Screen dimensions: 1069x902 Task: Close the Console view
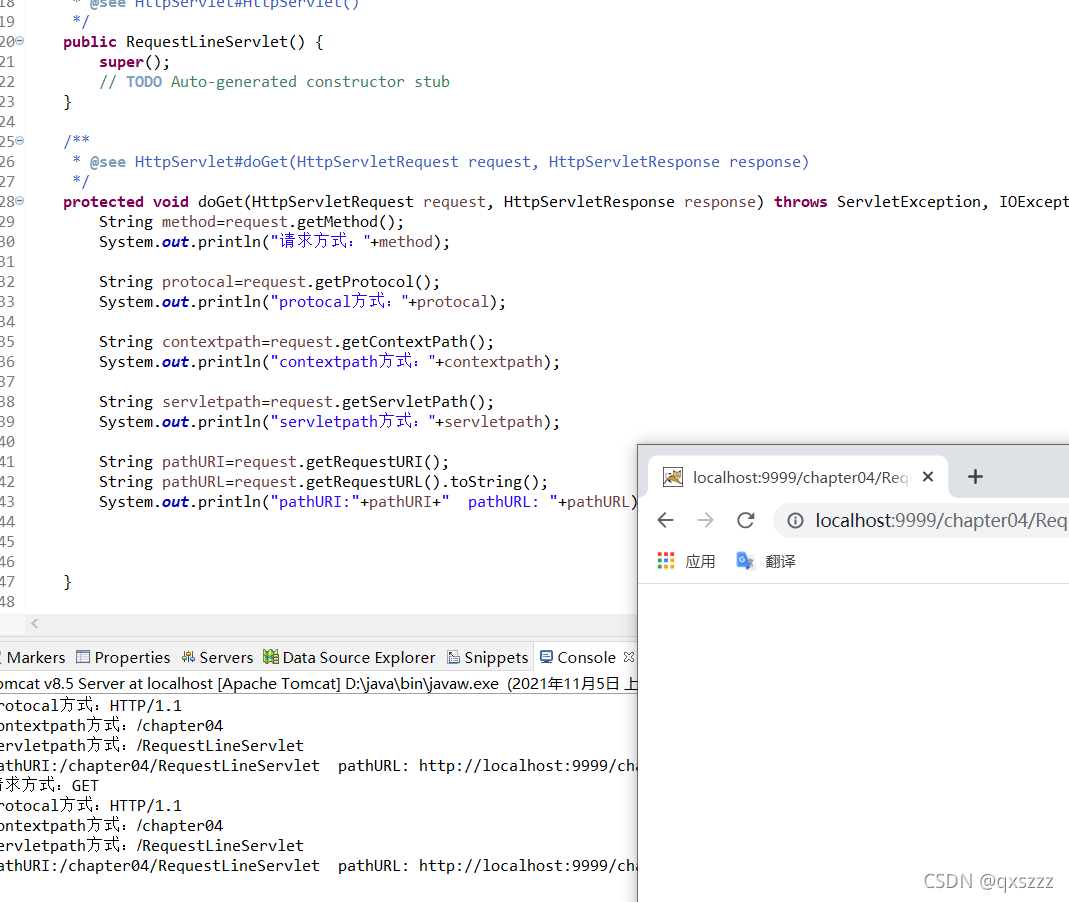tap(629, 657)
